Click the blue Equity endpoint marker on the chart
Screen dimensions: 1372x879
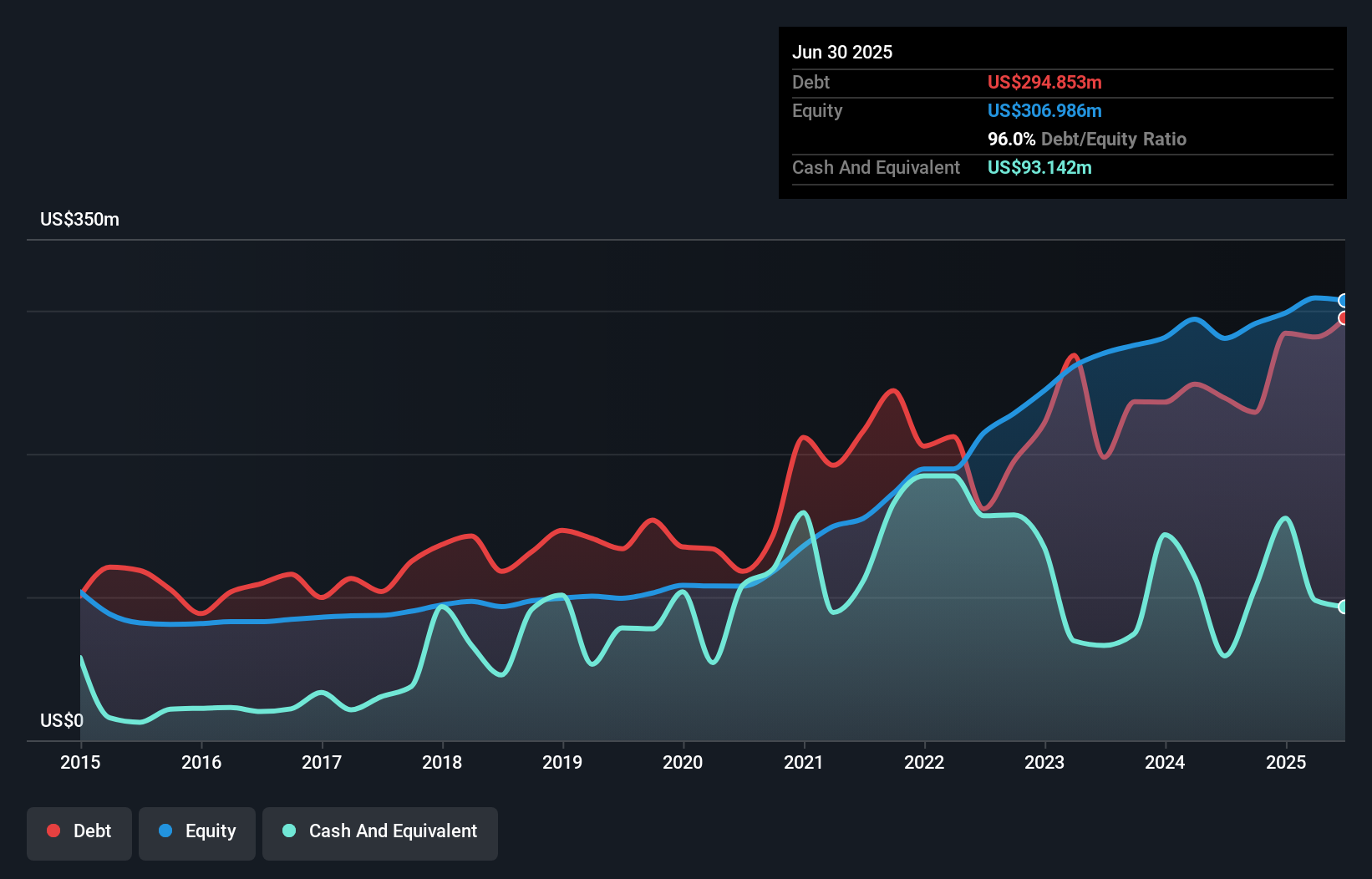point(1343,301)
